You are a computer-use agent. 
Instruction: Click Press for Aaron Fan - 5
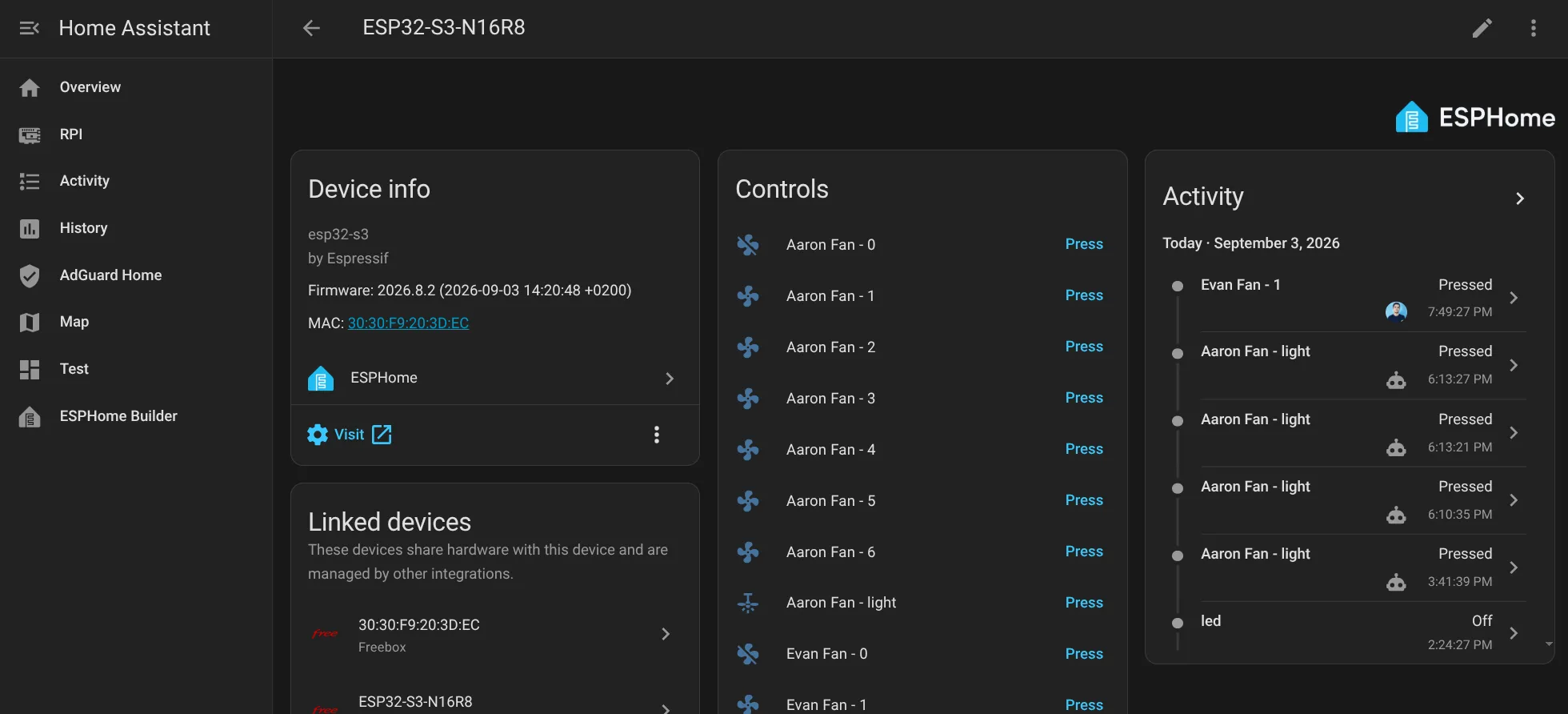coord(1084,500)
